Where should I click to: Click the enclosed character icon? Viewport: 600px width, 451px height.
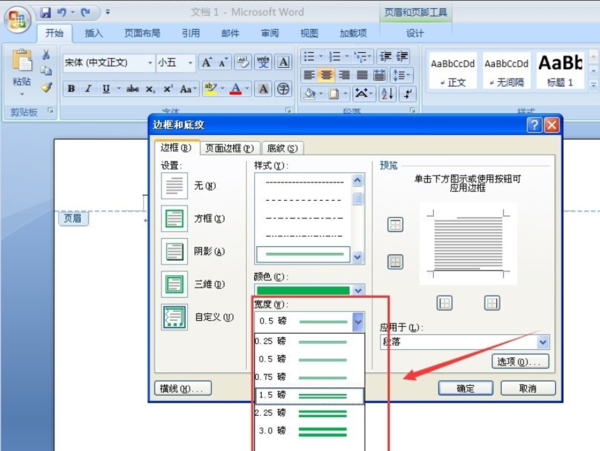click(x=283, y=89)
